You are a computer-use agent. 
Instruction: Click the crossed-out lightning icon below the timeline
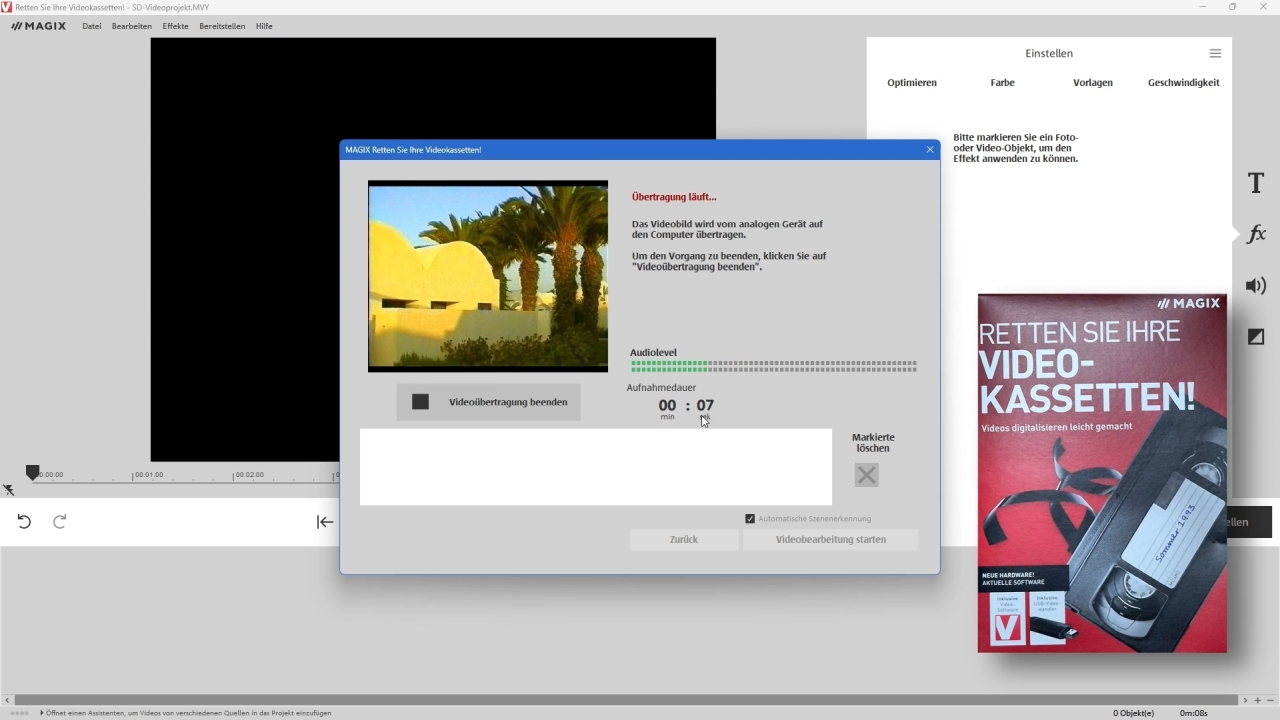[9, 490]
